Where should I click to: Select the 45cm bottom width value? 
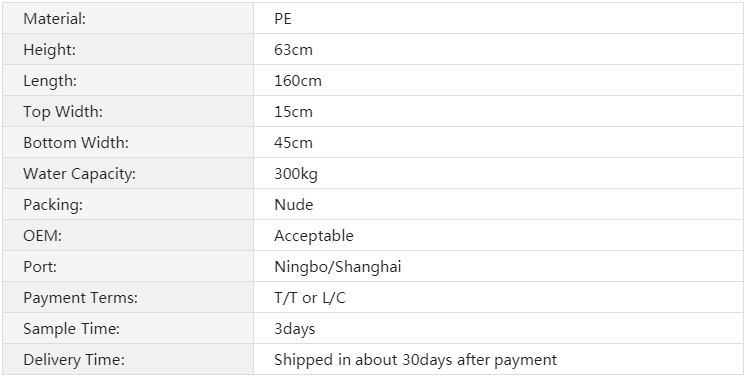pos(293,143)
